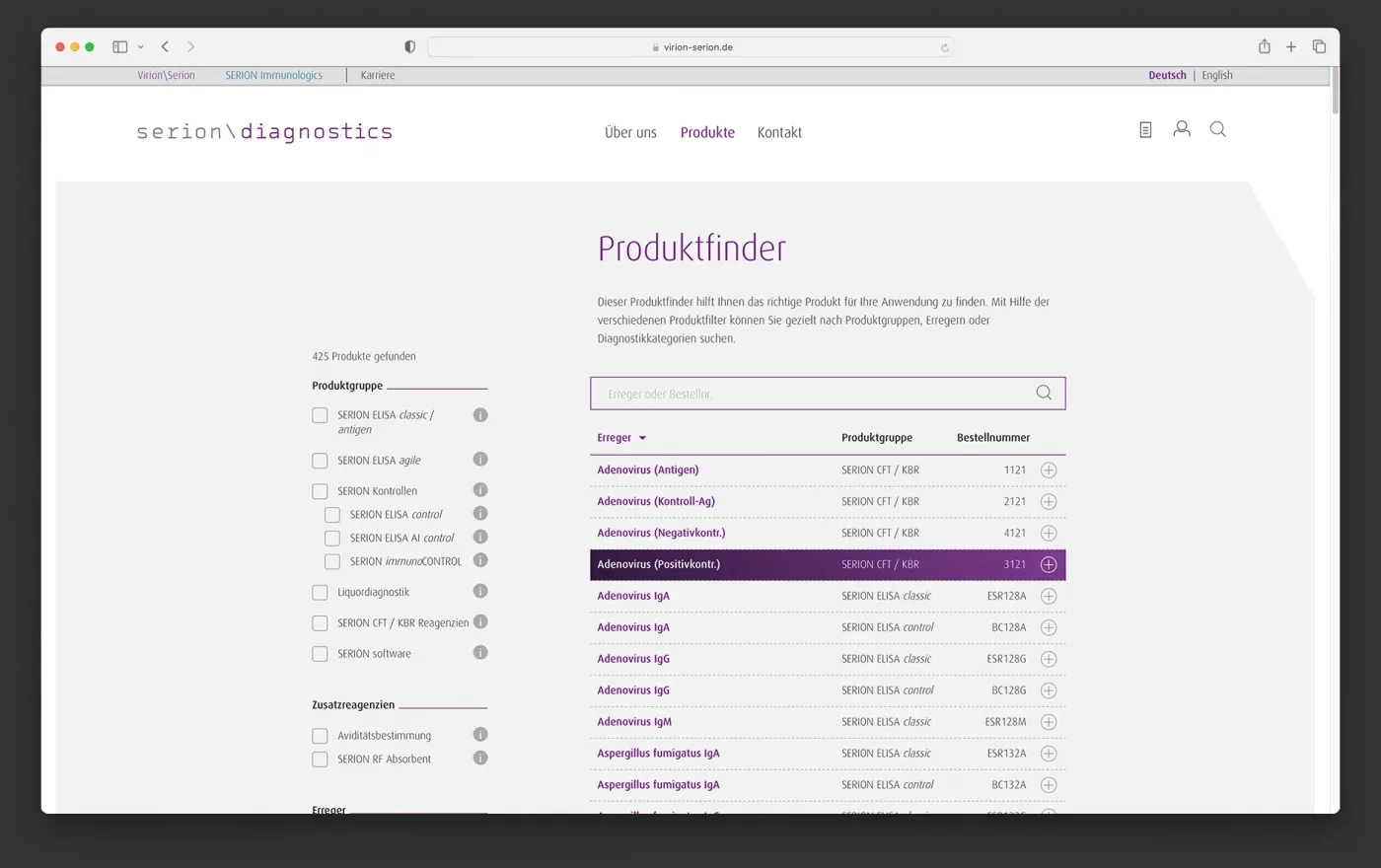Check SERION ELISA classic / antigen filter
Image resolution: width=1381 pixels, height=868 pixels.
(x=320, y=415)
